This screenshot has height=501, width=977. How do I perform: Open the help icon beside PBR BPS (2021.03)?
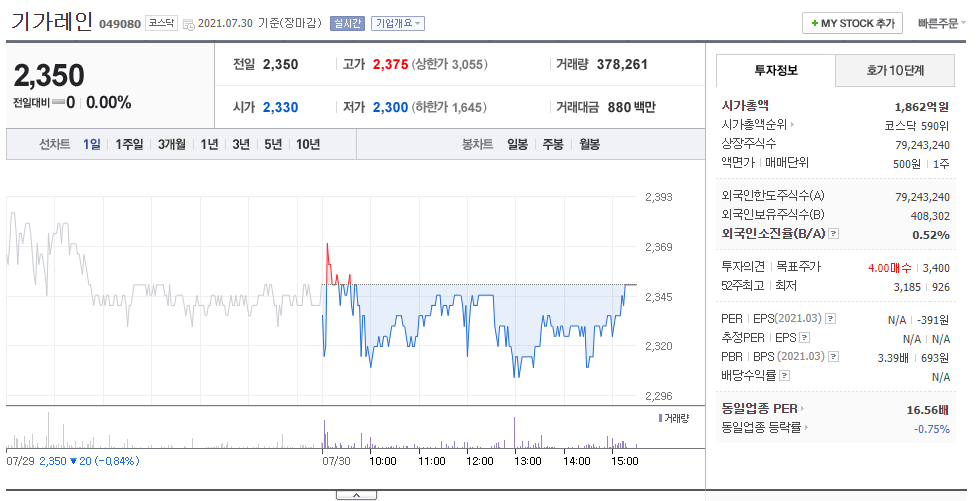pos(834,356)
